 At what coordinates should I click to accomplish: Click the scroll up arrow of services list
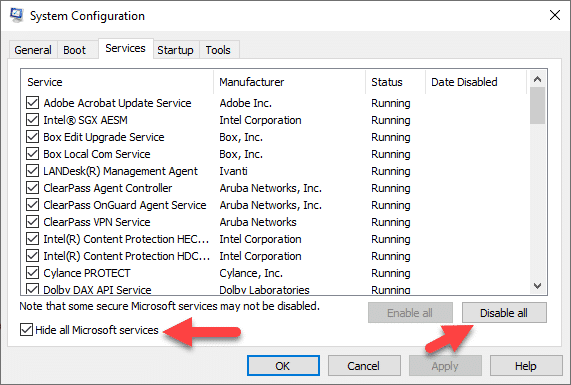click(537, 79)
